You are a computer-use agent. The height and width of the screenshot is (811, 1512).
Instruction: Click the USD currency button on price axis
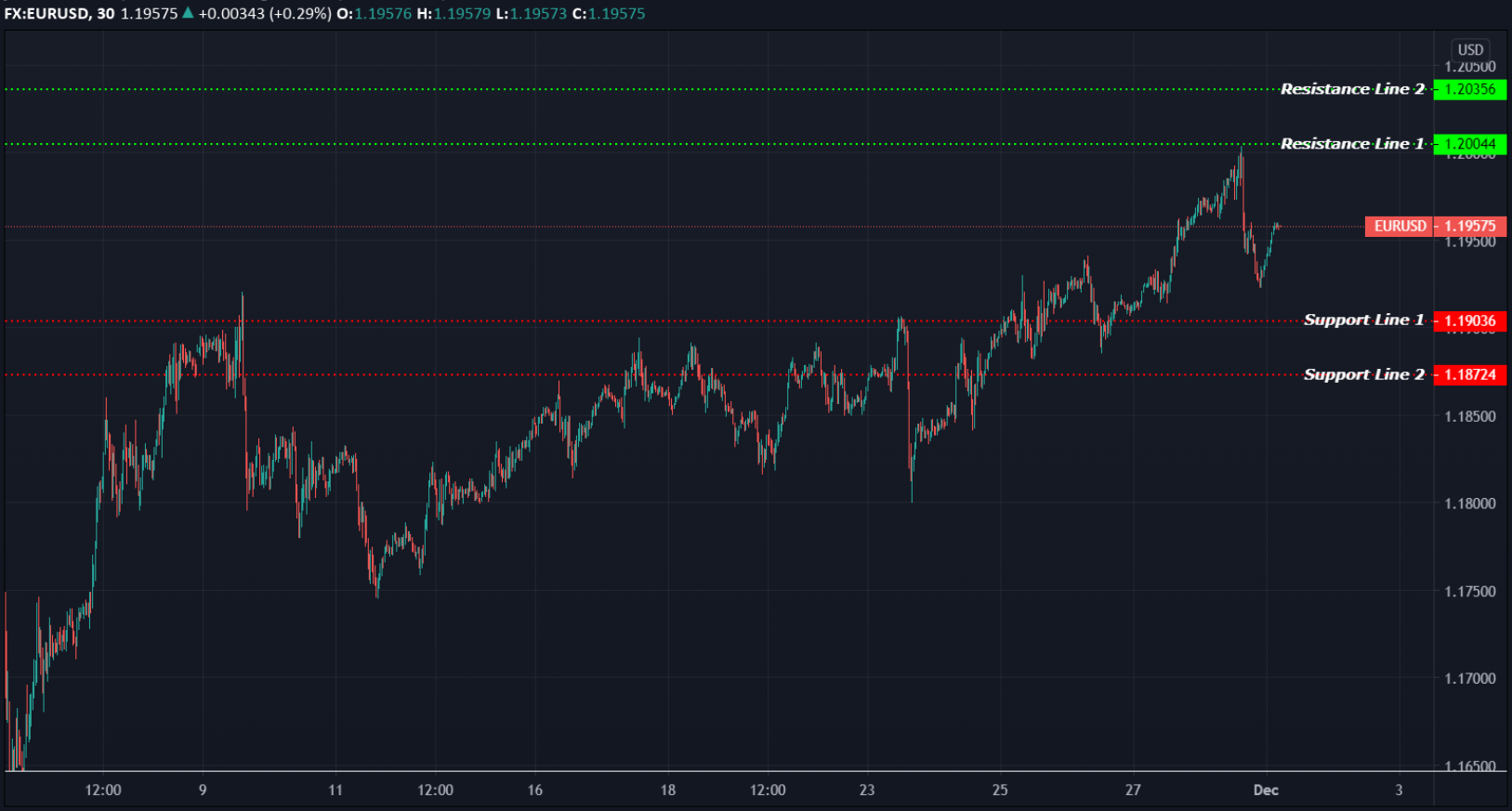1470,49
